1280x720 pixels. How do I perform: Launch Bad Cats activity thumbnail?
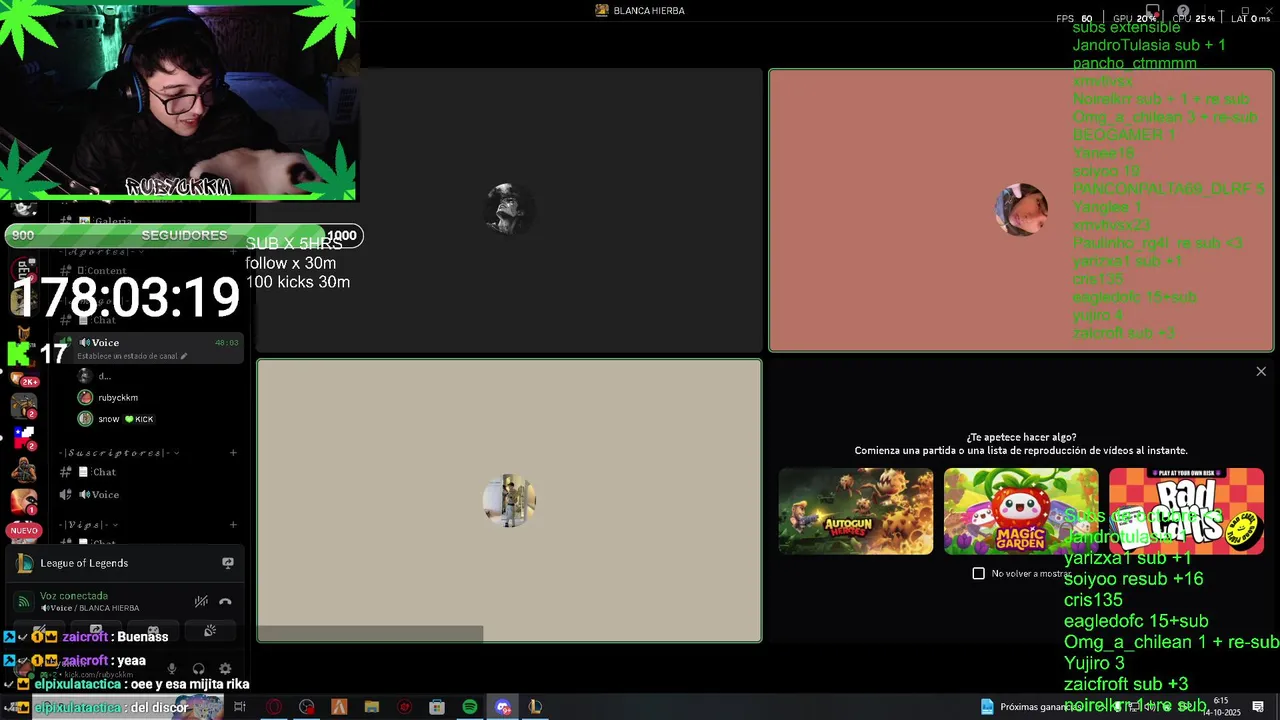(x=1186, y=511)
